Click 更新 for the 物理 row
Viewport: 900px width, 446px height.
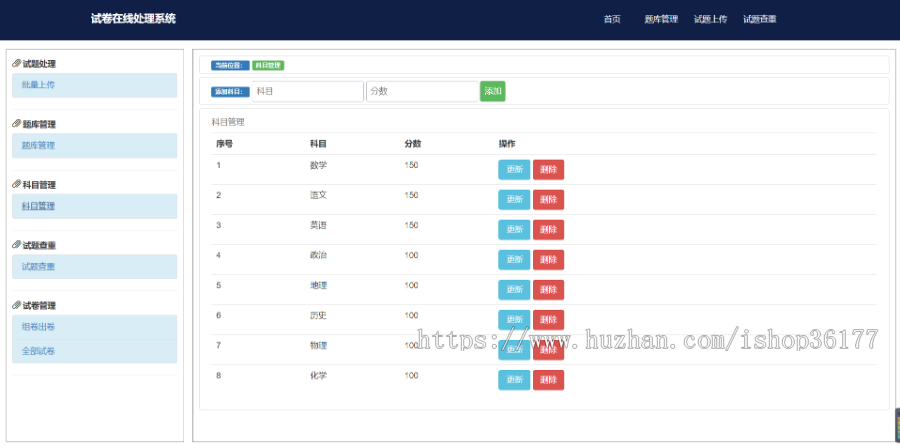[514, 350]
